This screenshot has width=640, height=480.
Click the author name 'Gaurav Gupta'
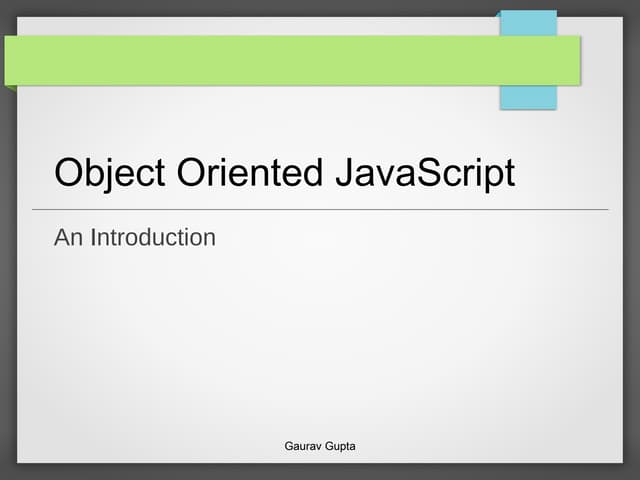pos(320,445)
